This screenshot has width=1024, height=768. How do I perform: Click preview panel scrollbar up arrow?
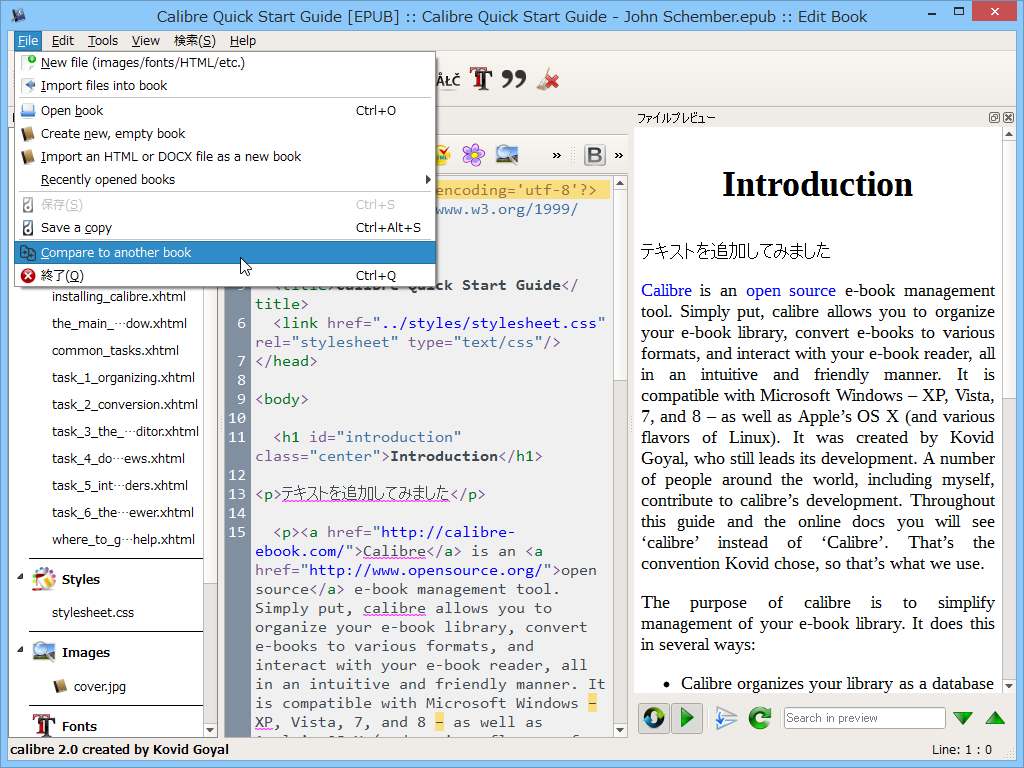(x=1009, y=134)
